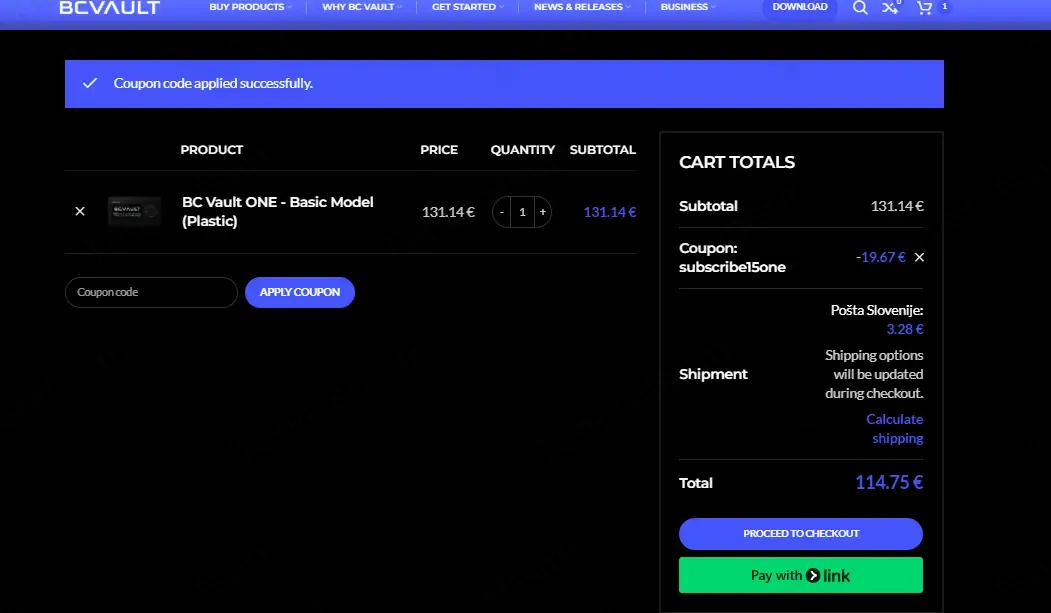Select the -19.67 € coupon discount

point(880,257)
